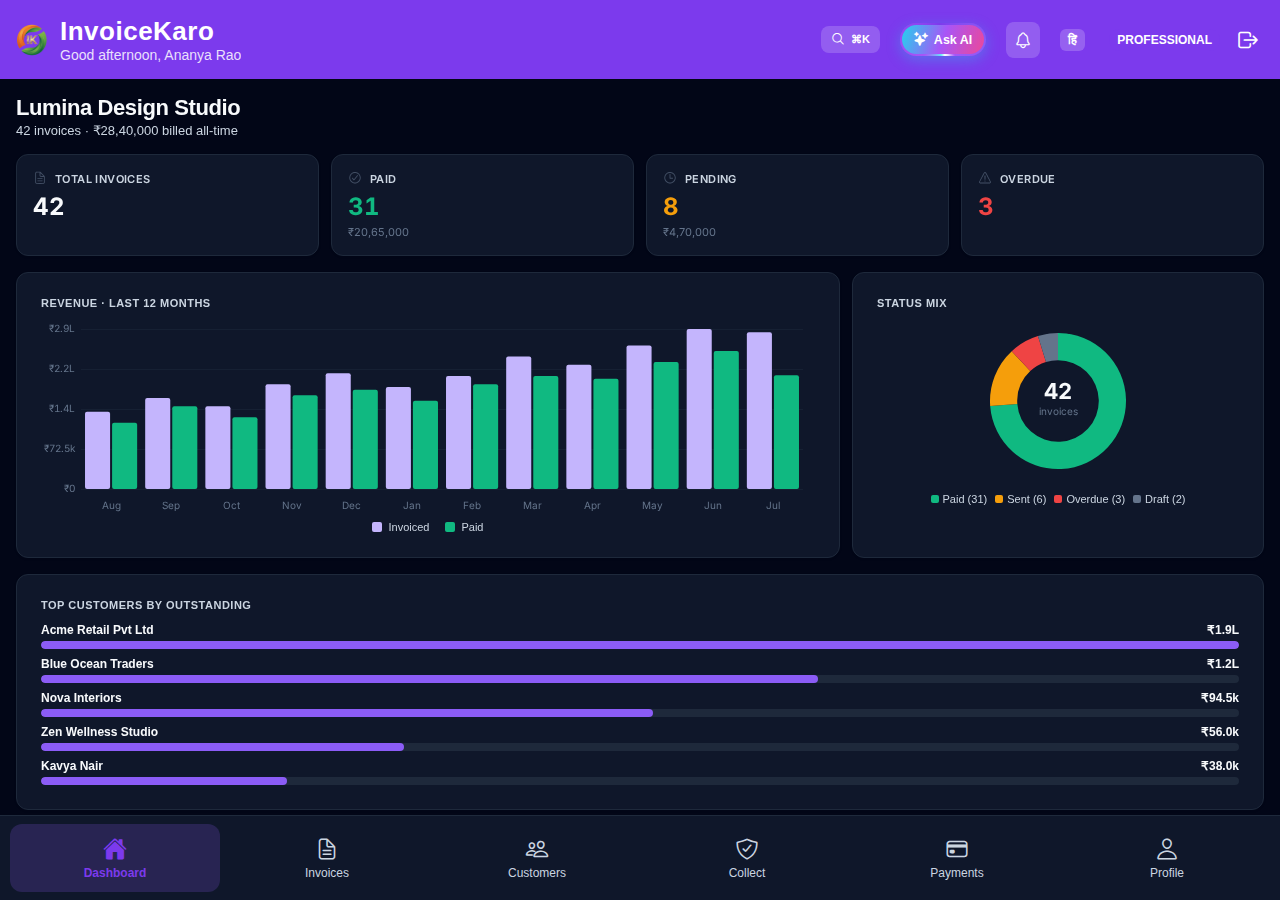Click the Aug month label on the chart
Screen dimensions: 1280x900
tap(111, 506)
